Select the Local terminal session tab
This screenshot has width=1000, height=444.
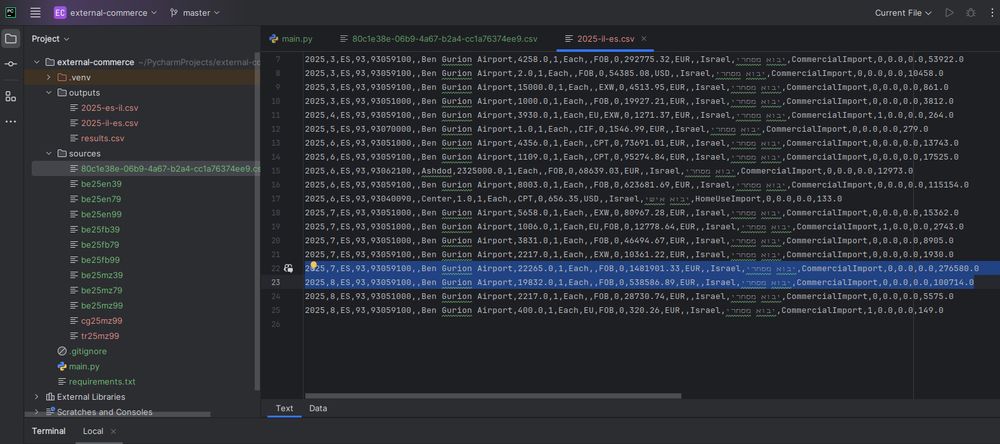(x=93, y=431)
